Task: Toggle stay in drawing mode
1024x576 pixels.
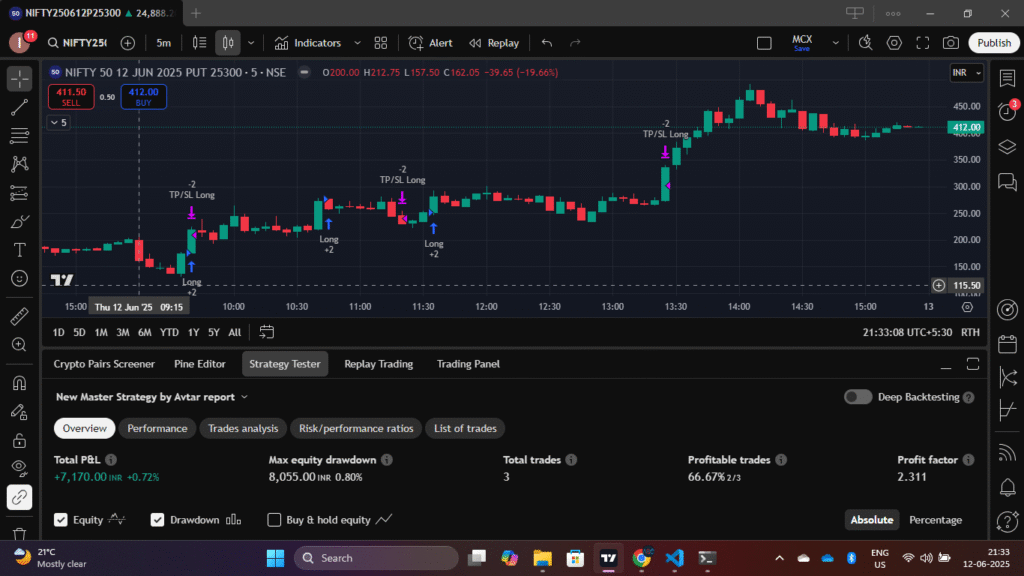Action: [x=20, y=412]
